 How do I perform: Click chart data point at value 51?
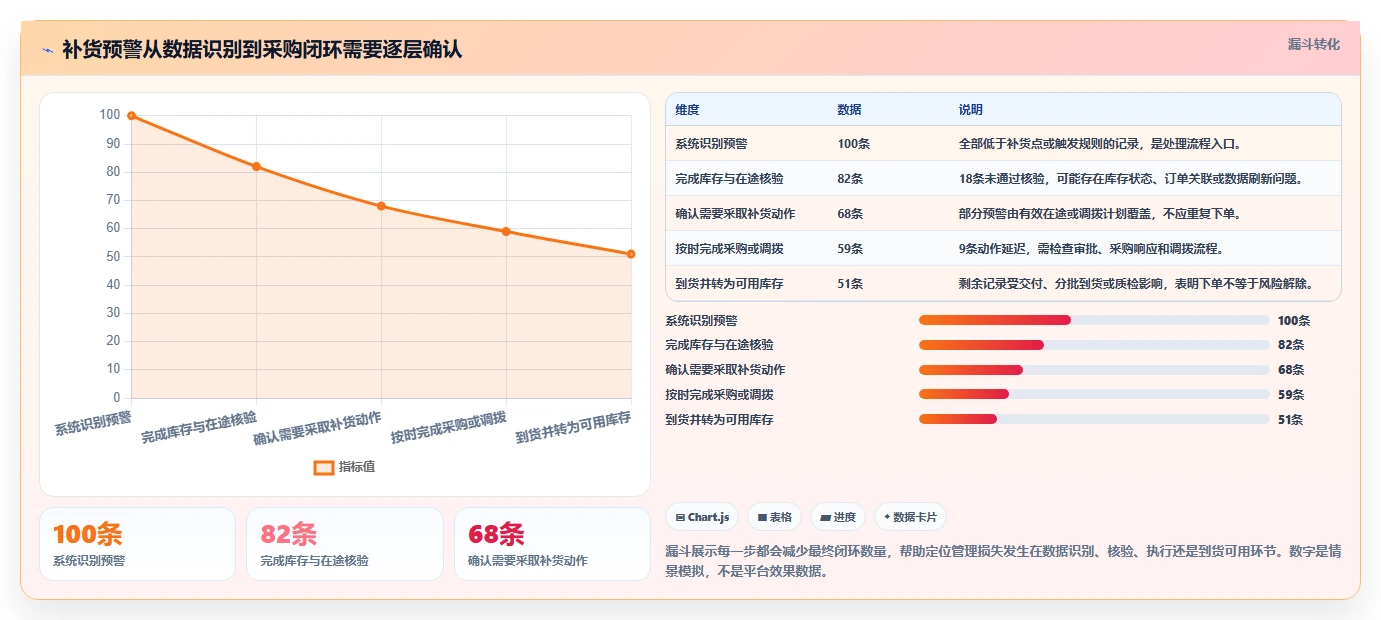coord(631,254)
